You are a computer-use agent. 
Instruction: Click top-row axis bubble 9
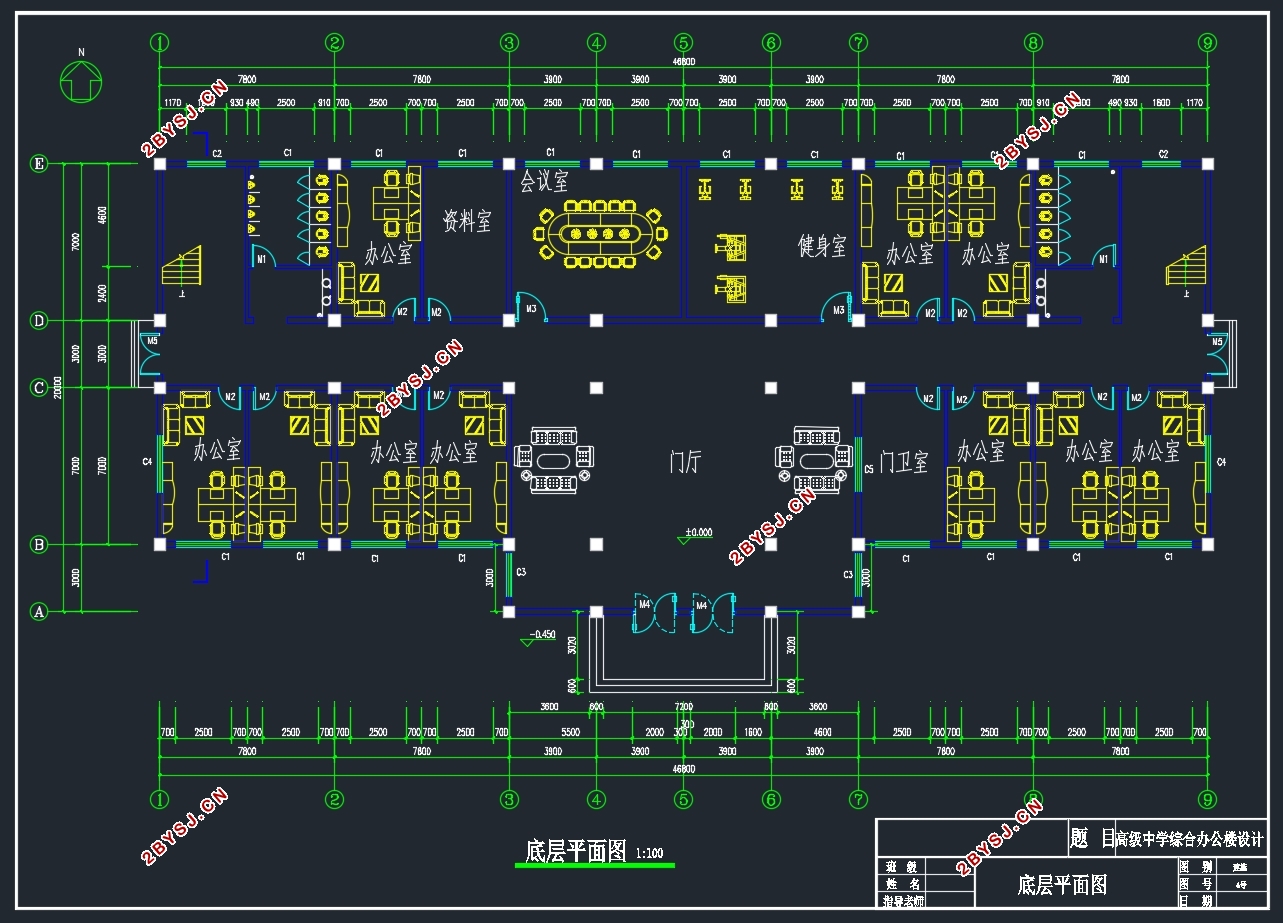[x=1208, y=42]
